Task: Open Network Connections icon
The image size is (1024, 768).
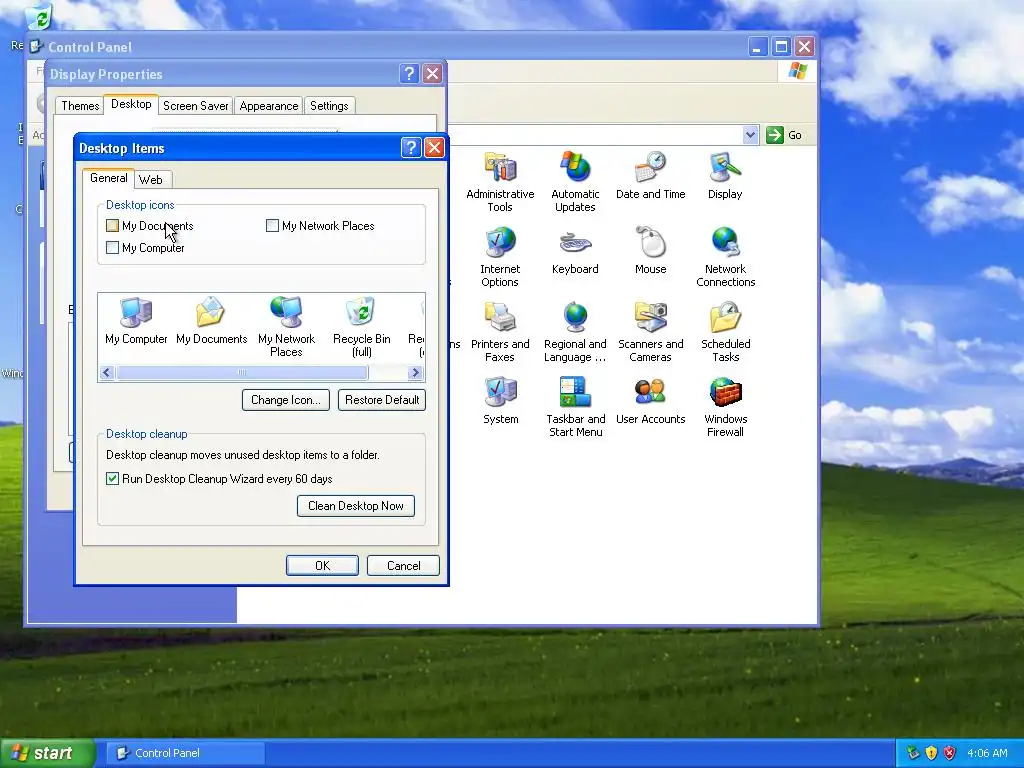Action: [726, 257]
